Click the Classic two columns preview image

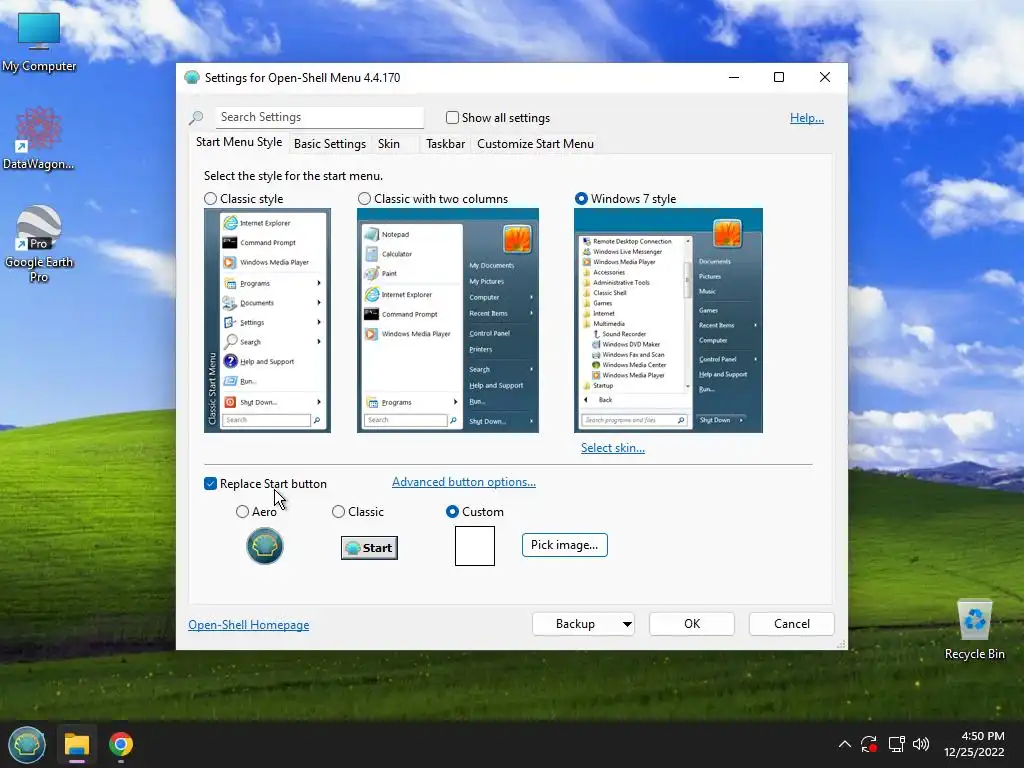pos(447,320)
